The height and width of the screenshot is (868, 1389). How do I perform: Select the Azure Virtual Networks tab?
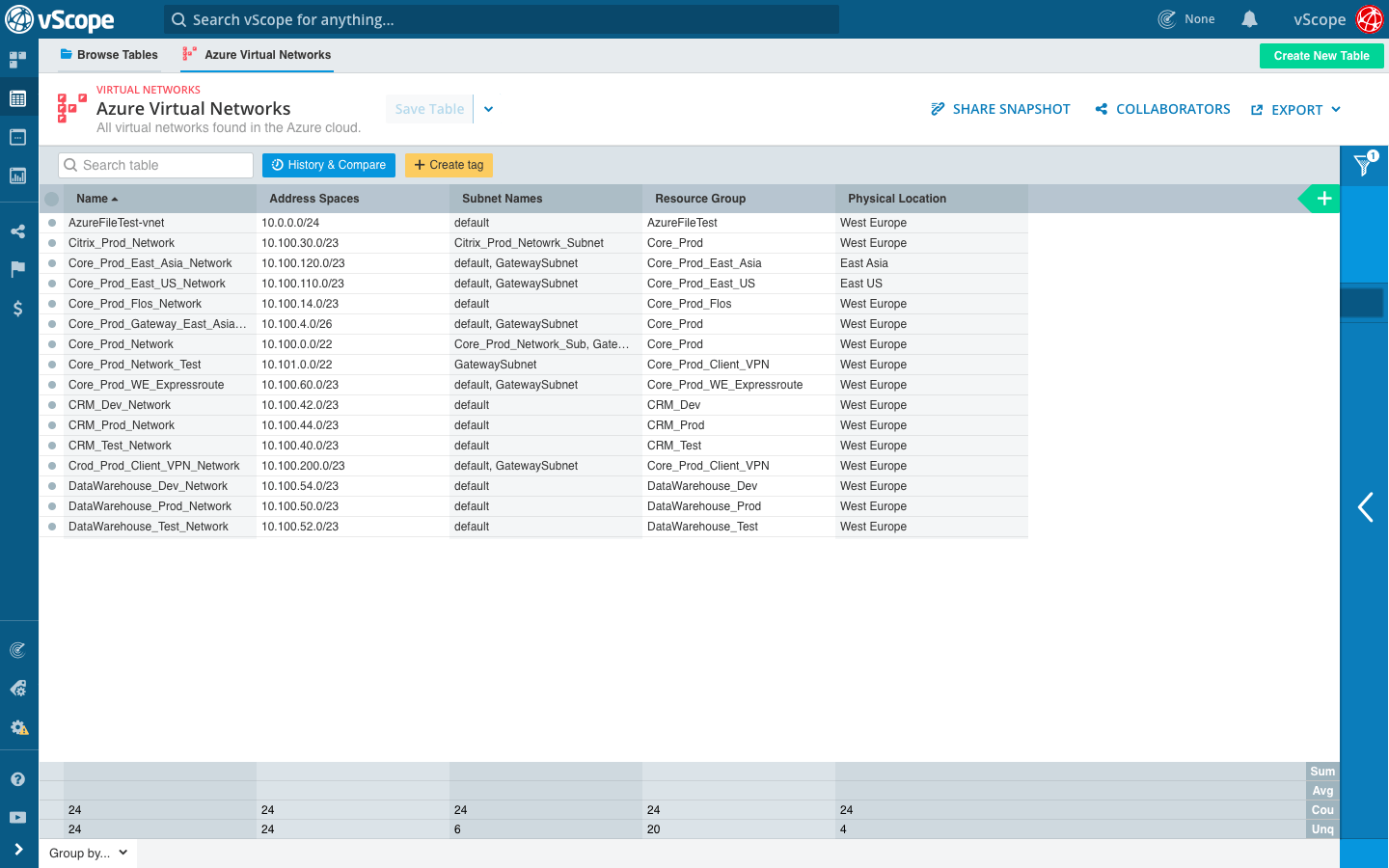click(x=257, y=55)
